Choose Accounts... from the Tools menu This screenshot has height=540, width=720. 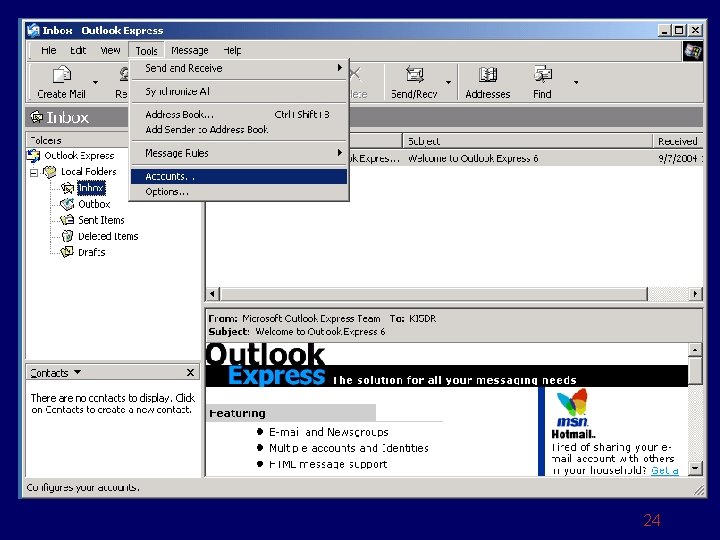[239, 176]
